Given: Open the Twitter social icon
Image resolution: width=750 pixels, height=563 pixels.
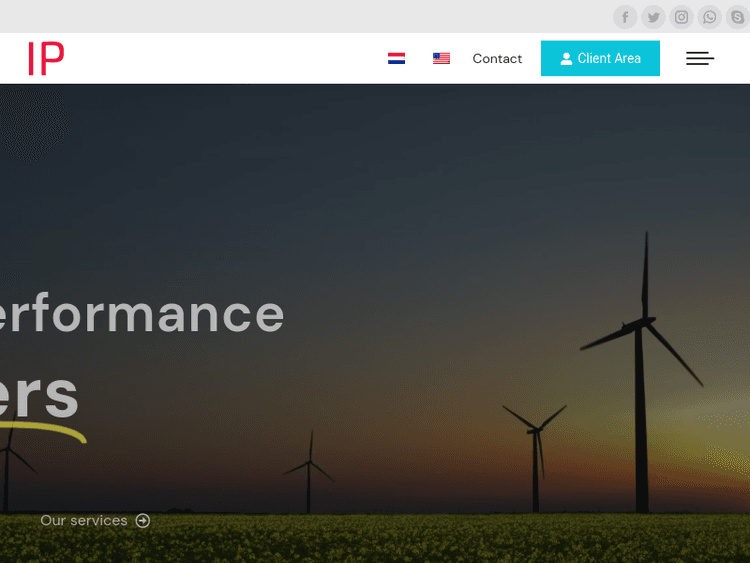Looking at the screenshot, I should click(x=653, y=17).
